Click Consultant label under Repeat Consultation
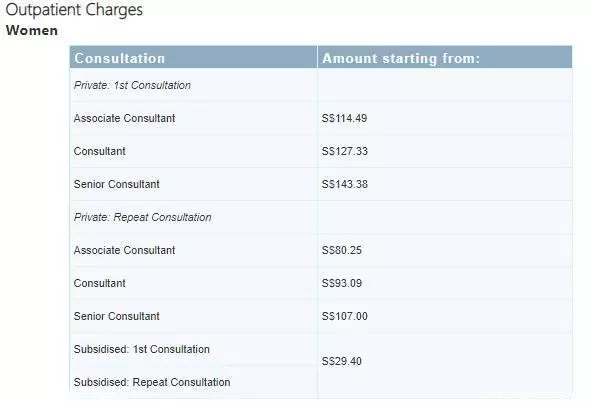This screenshot has width=593, height=407. click(99, 283)
